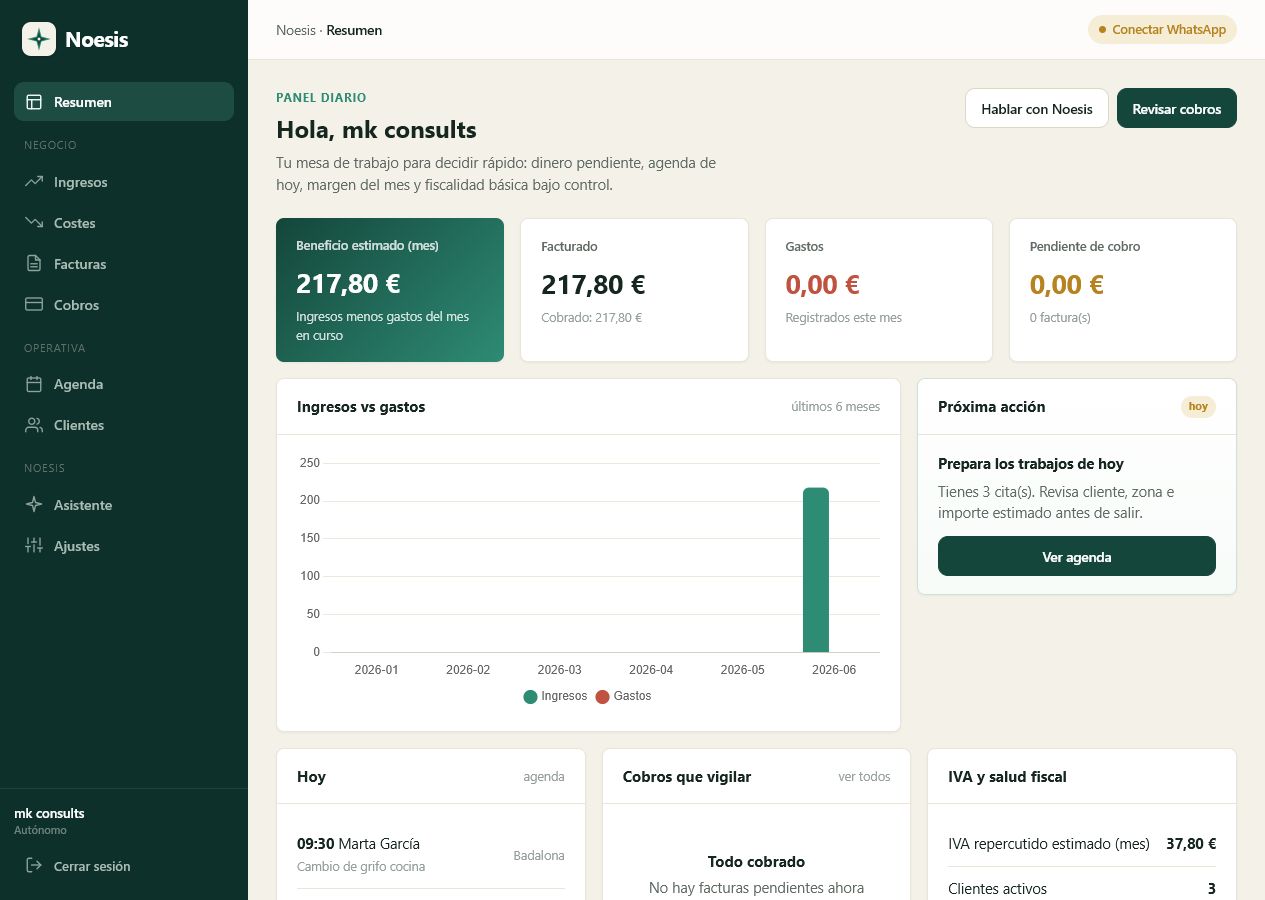Click the 0 factura(s) label
This screenshot has height=900, width=1265.
click(x=1060, y=318)
